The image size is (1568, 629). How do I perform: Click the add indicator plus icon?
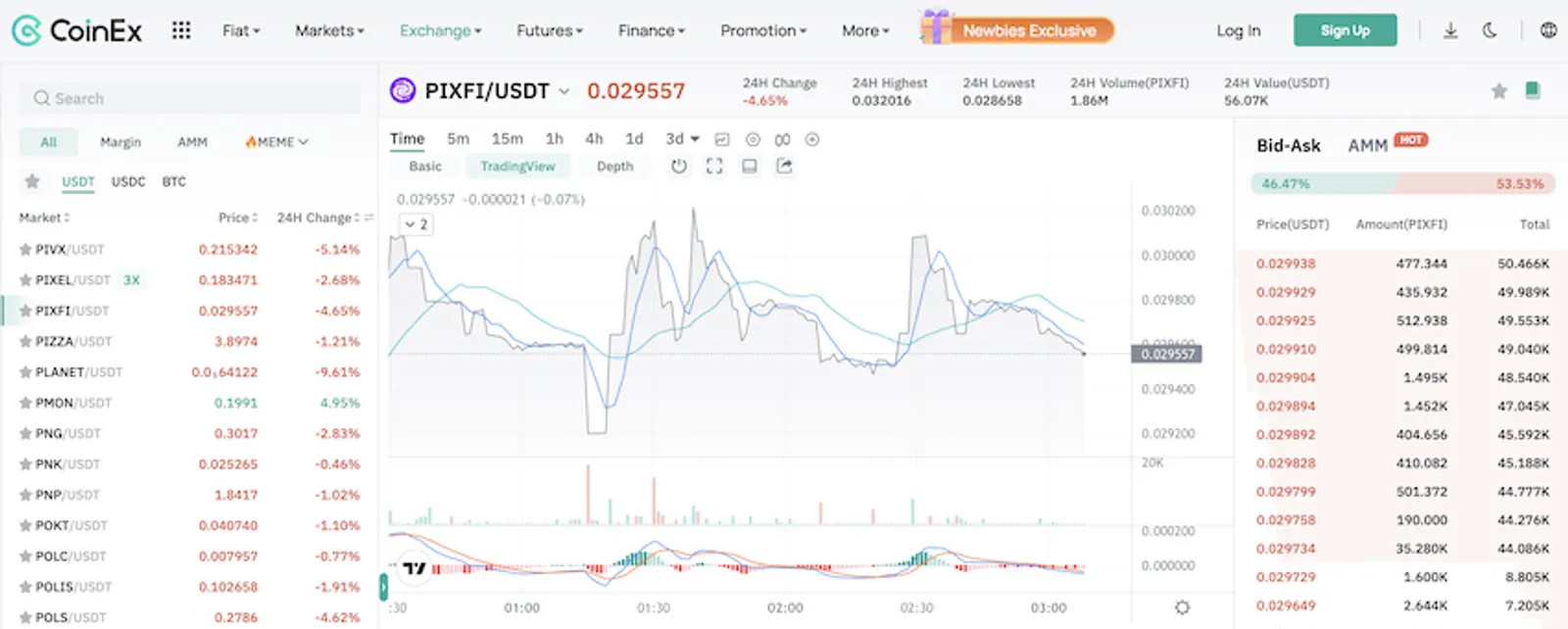811,139
